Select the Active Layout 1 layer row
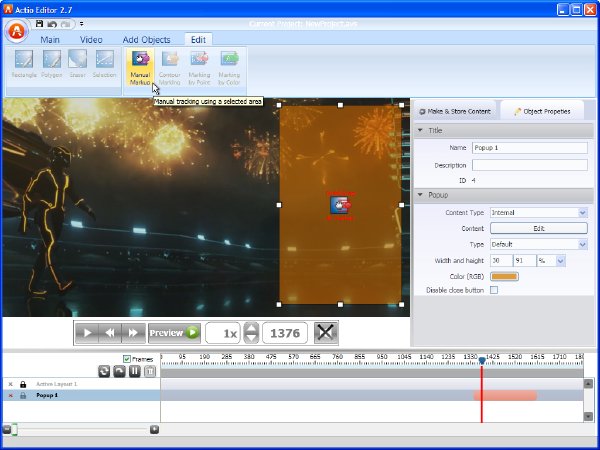Screen dimensions: 600x450 (x=81, y=384)
